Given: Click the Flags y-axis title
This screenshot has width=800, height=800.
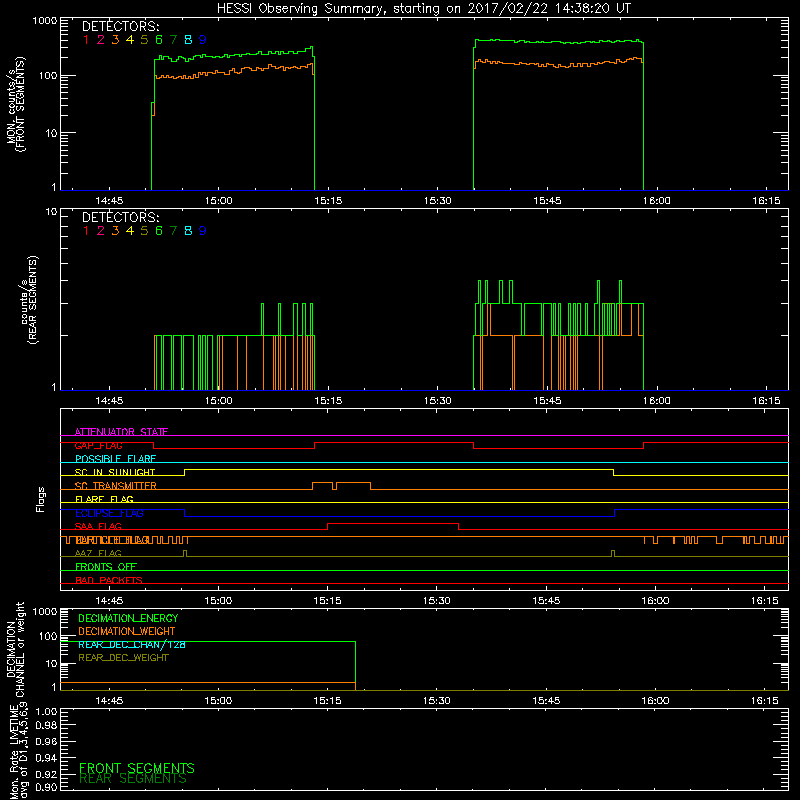Looking at the screenshot, I should (41, 499).
